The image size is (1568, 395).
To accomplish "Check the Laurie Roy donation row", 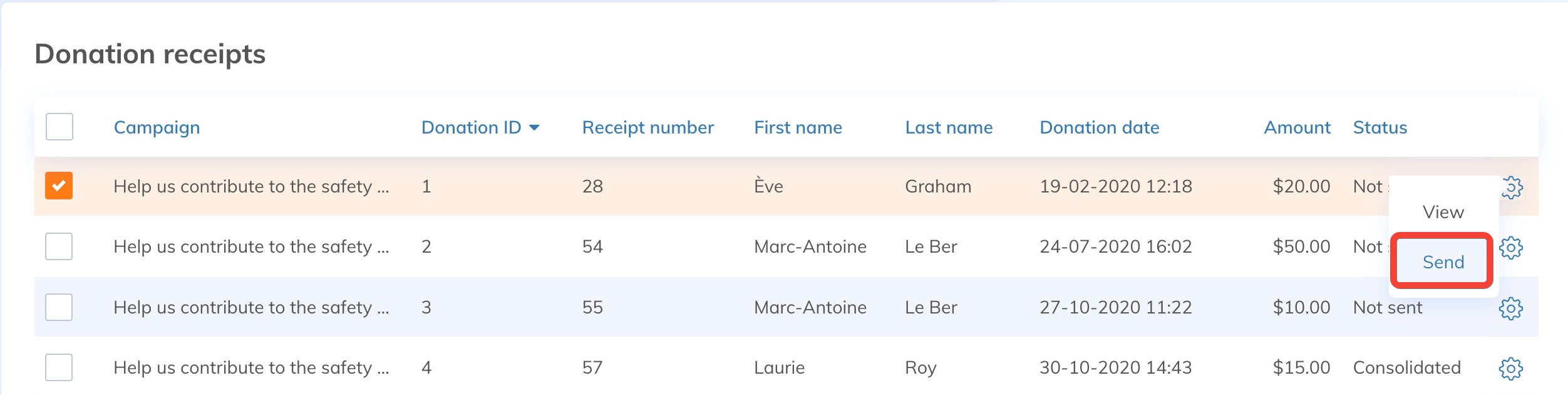I will pos(59,367).
